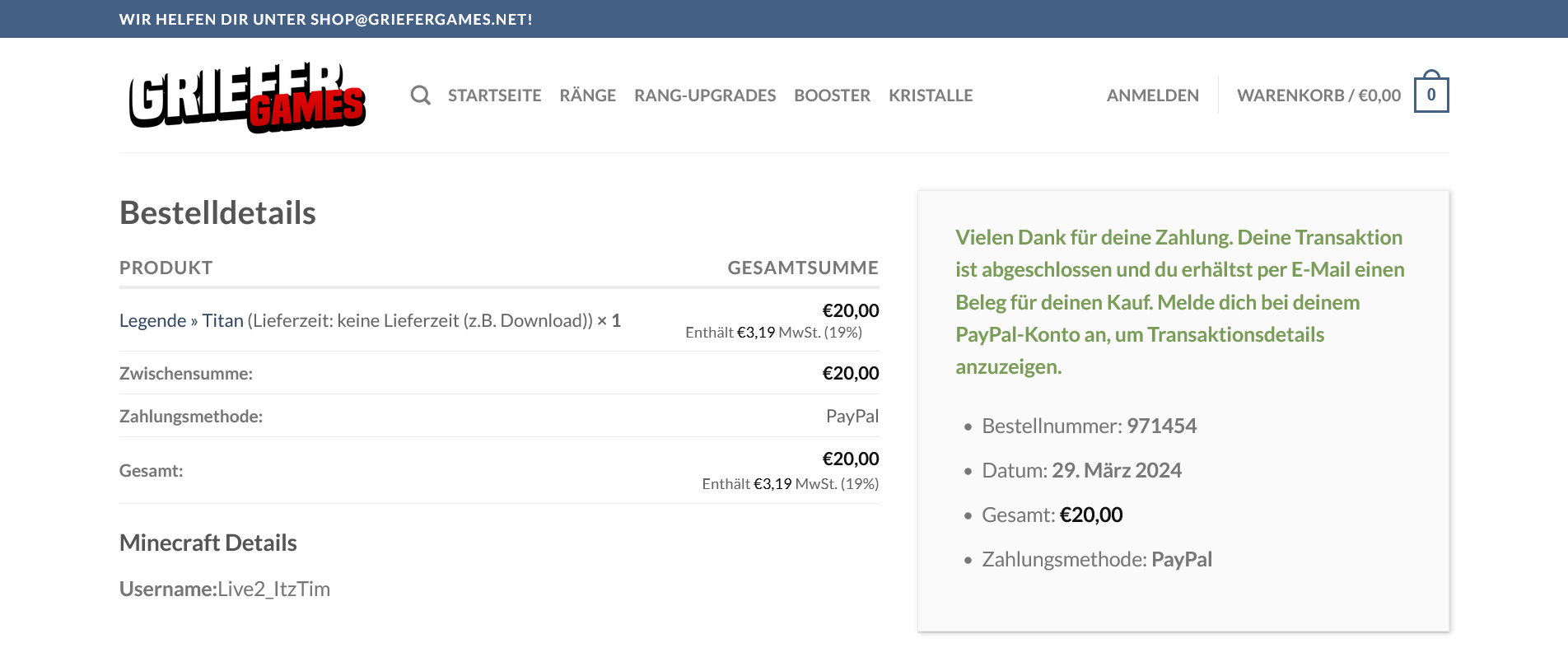
Task: Click the green payment thank-you message
Action: 1180,302
